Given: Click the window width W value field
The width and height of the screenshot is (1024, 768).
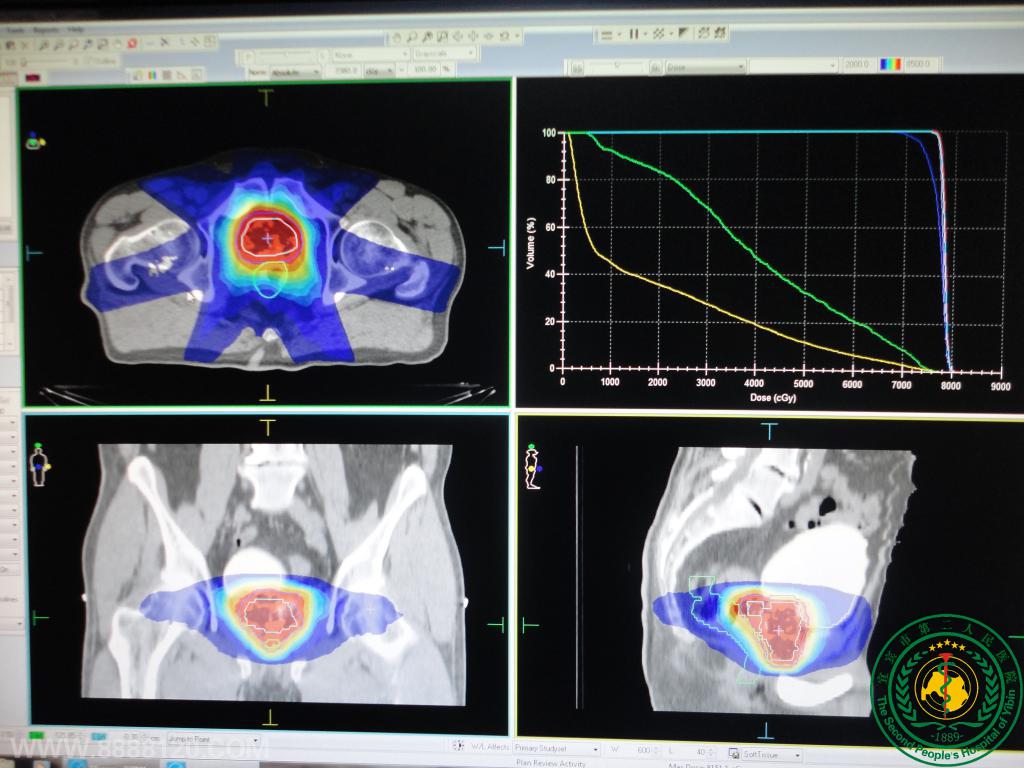Looking at the screenshot, I should [x=638, y=750].
